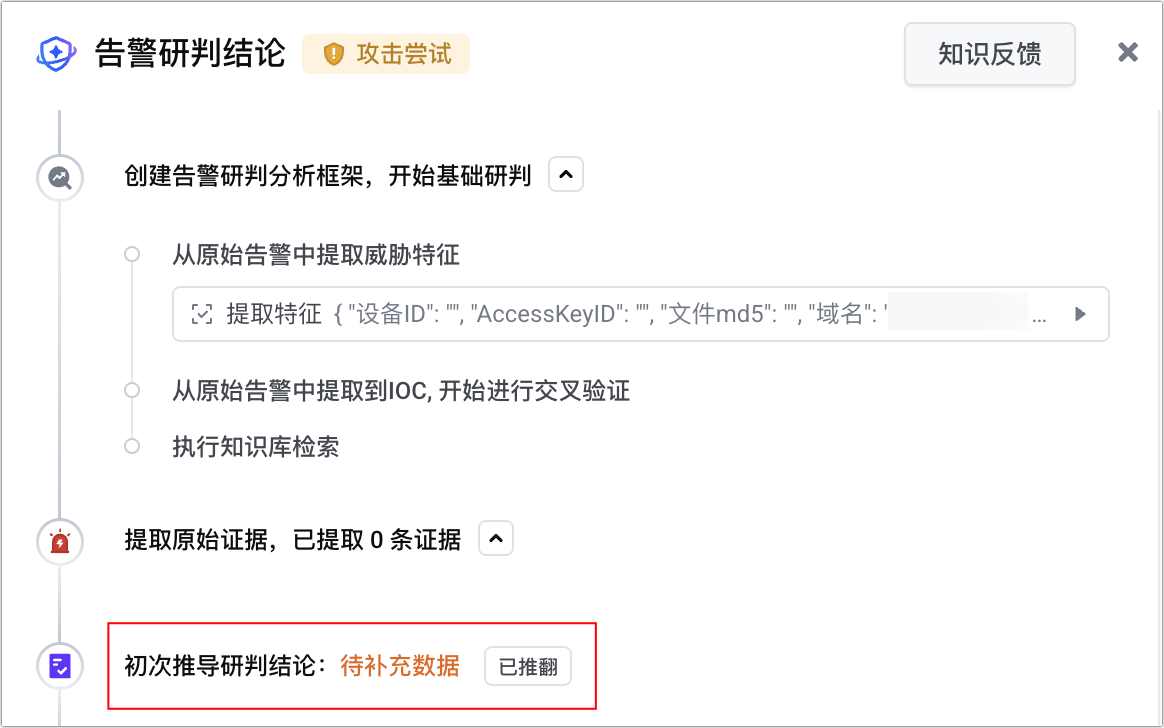Click the blue shield logo icon
The width and height of the screenshot is (1164, 728).
coord(56,53)
